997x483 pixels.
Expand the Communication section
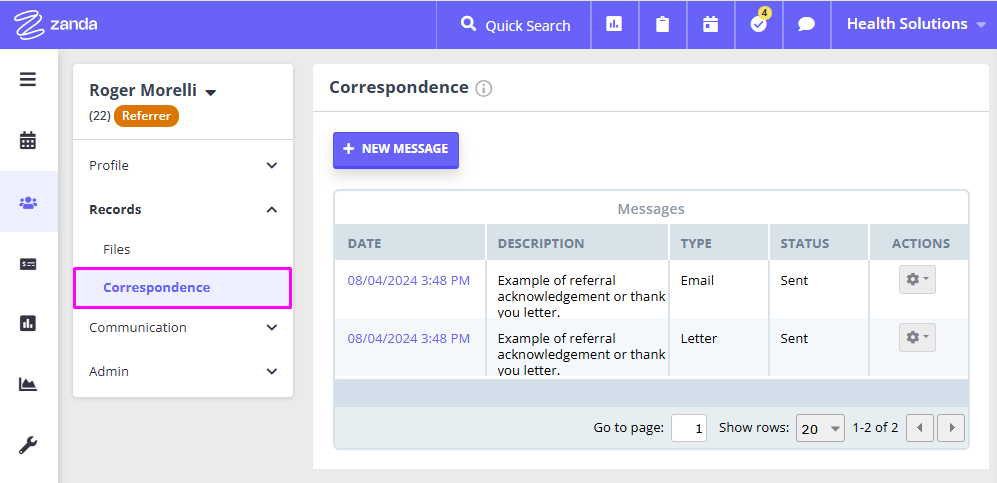[x=183, y=327]
